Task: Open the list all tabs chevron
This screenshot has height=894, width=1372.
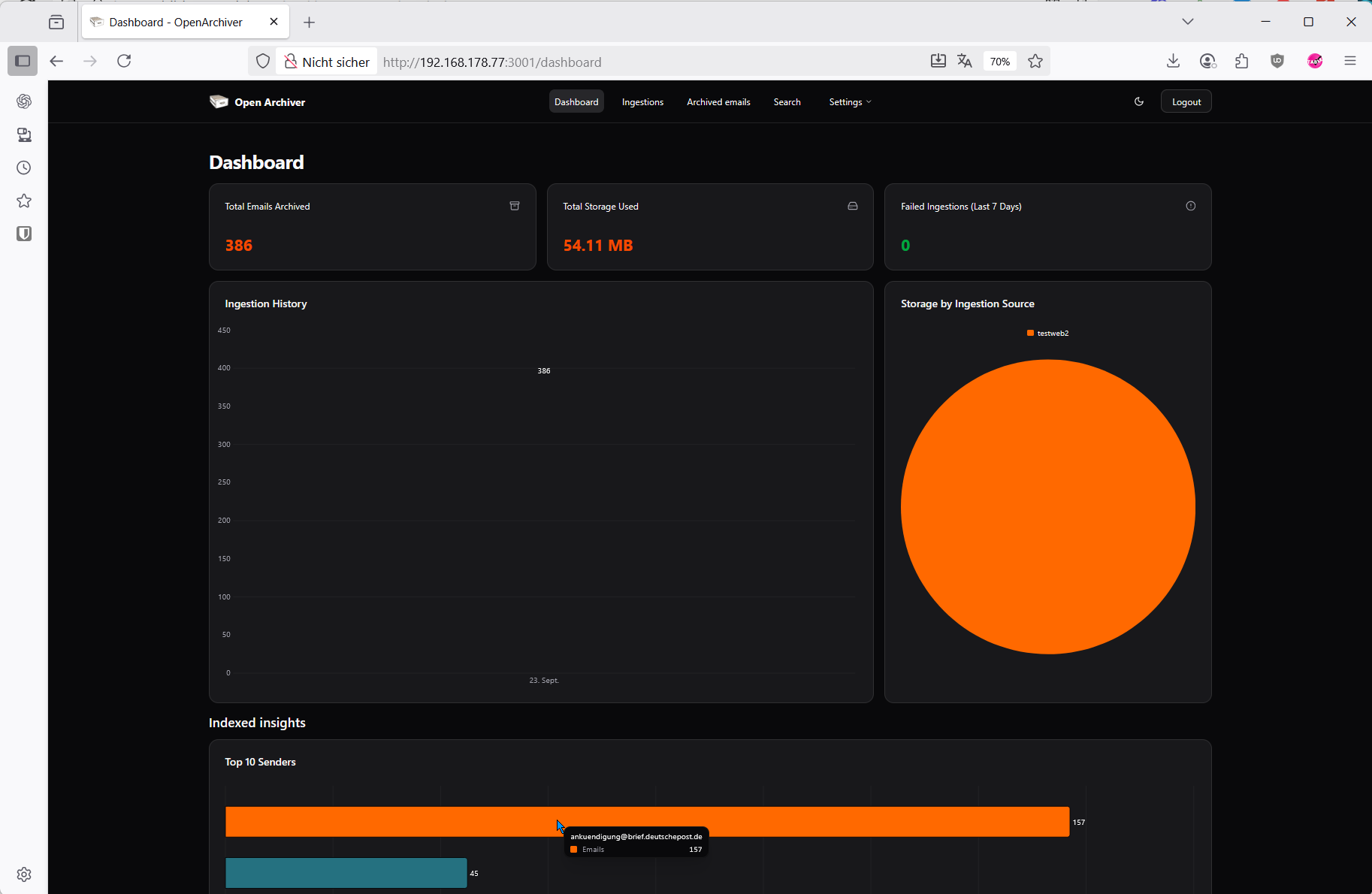Action: (1187, 22)
